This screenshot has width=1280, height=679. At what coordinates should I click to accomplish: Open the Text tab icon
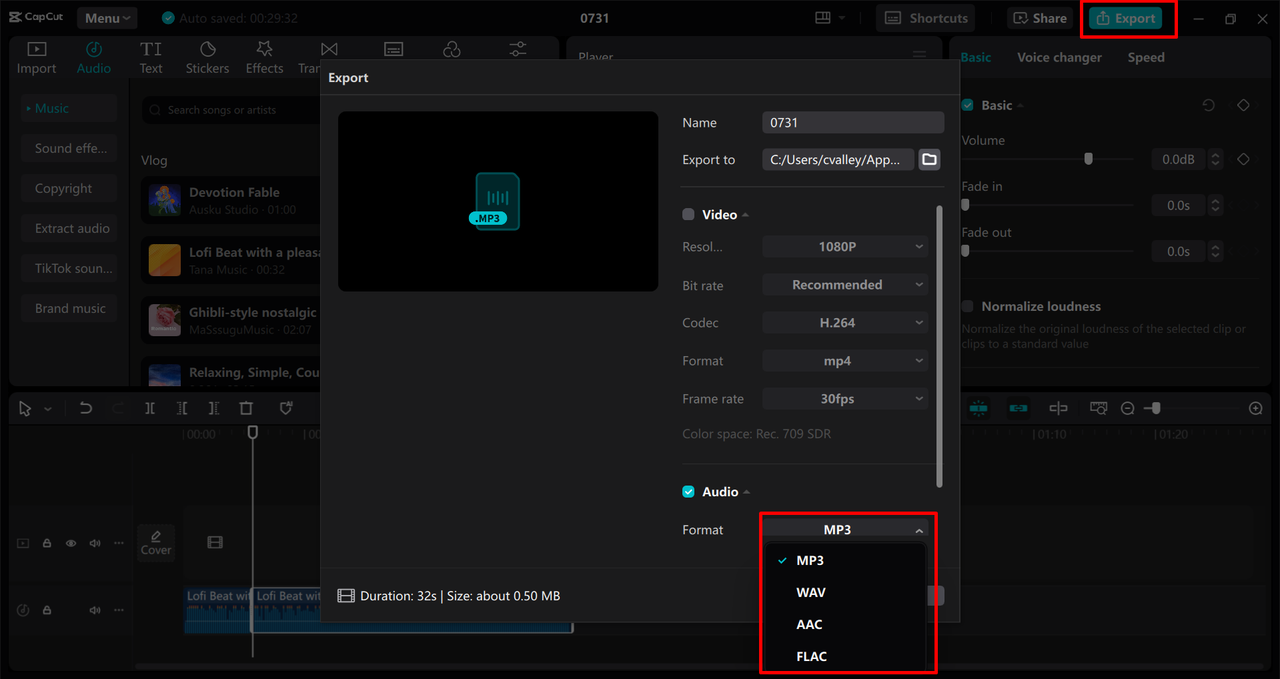[151, 49]
